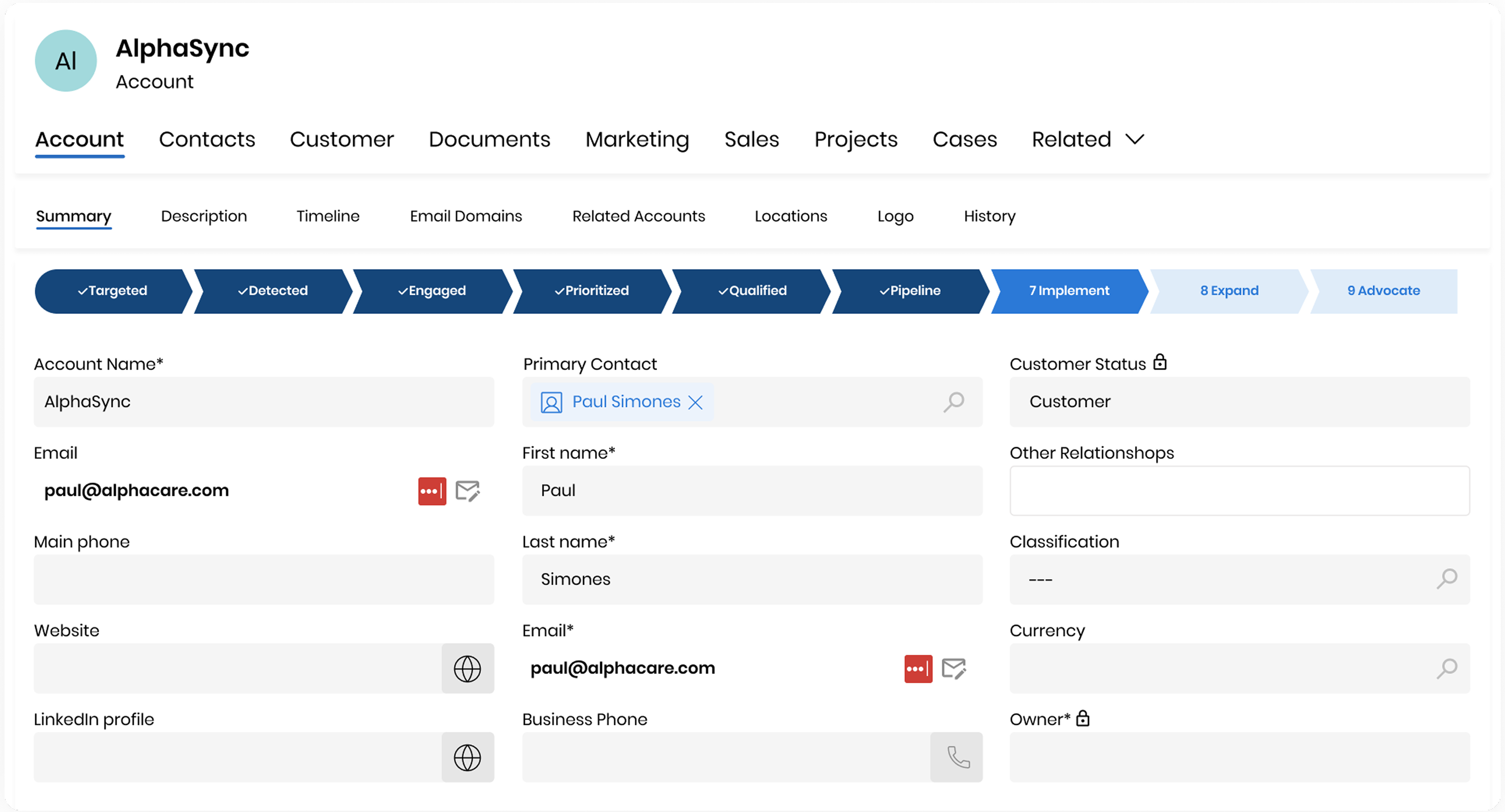Click red icon in contact Email* field
The width and height of the screenshot is (1505, 812).
pos(918,669)
